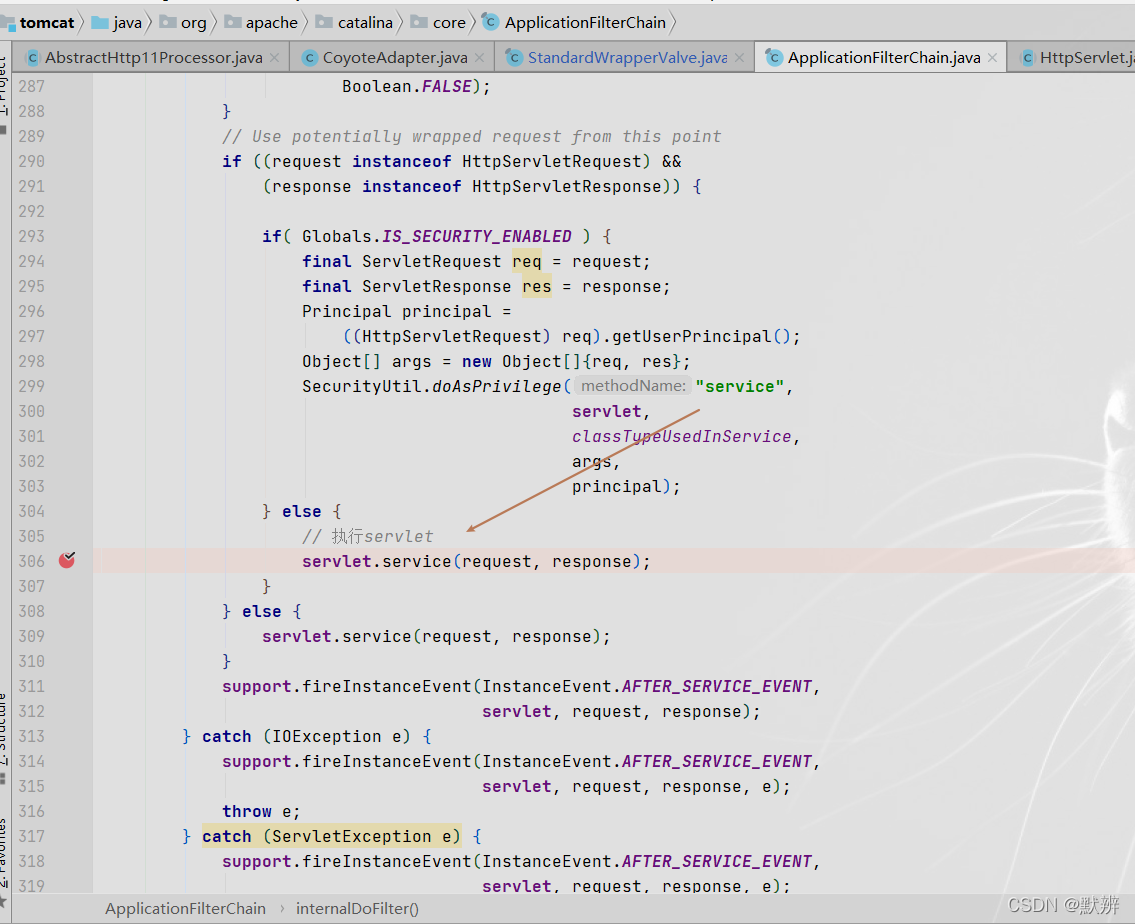
Task: Click class icon on ApplicationFilterChain.java tab
Action: coord(774,58)
